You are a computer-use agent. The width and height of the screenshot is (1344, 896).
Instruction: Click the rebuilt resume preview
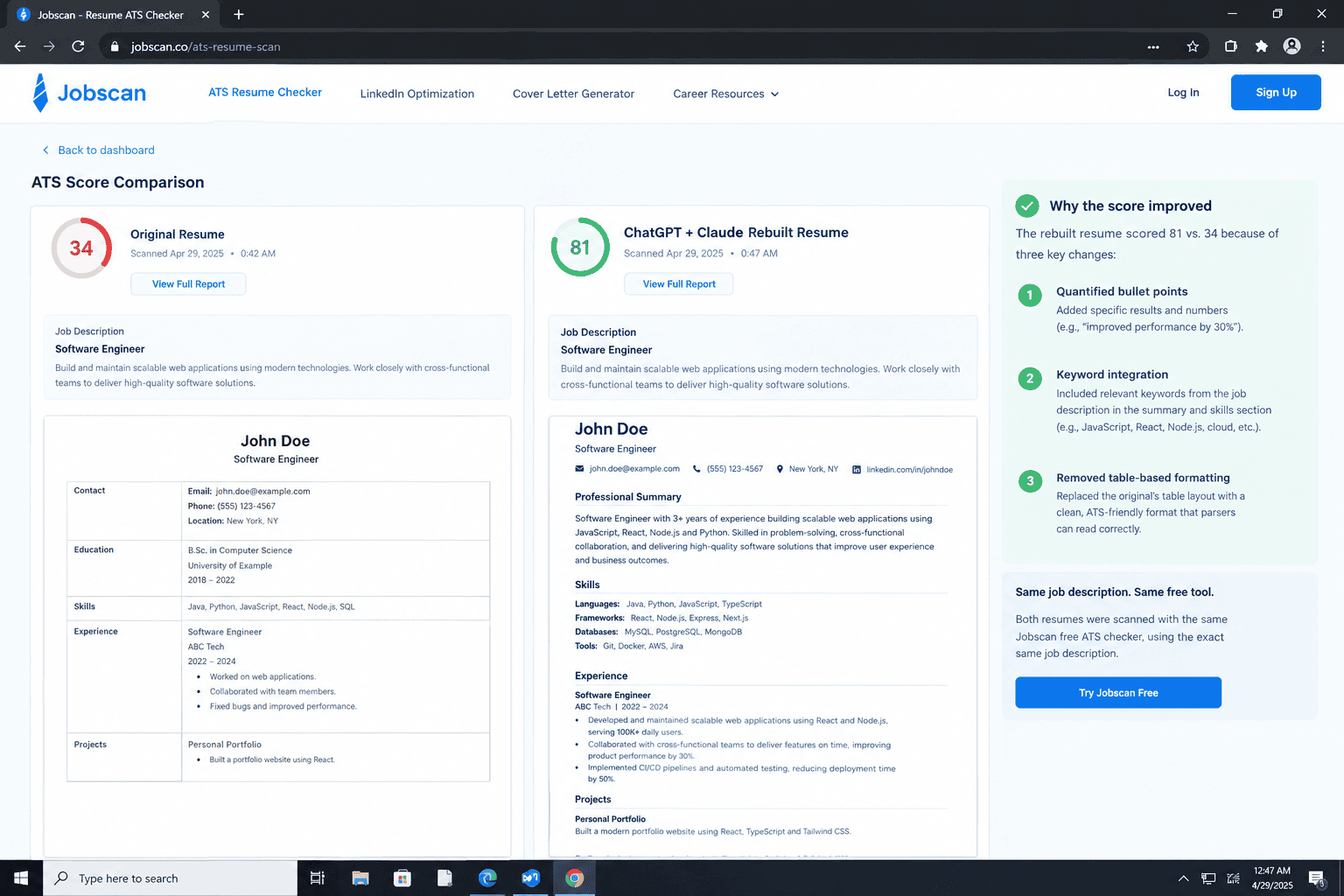[762, 636]
